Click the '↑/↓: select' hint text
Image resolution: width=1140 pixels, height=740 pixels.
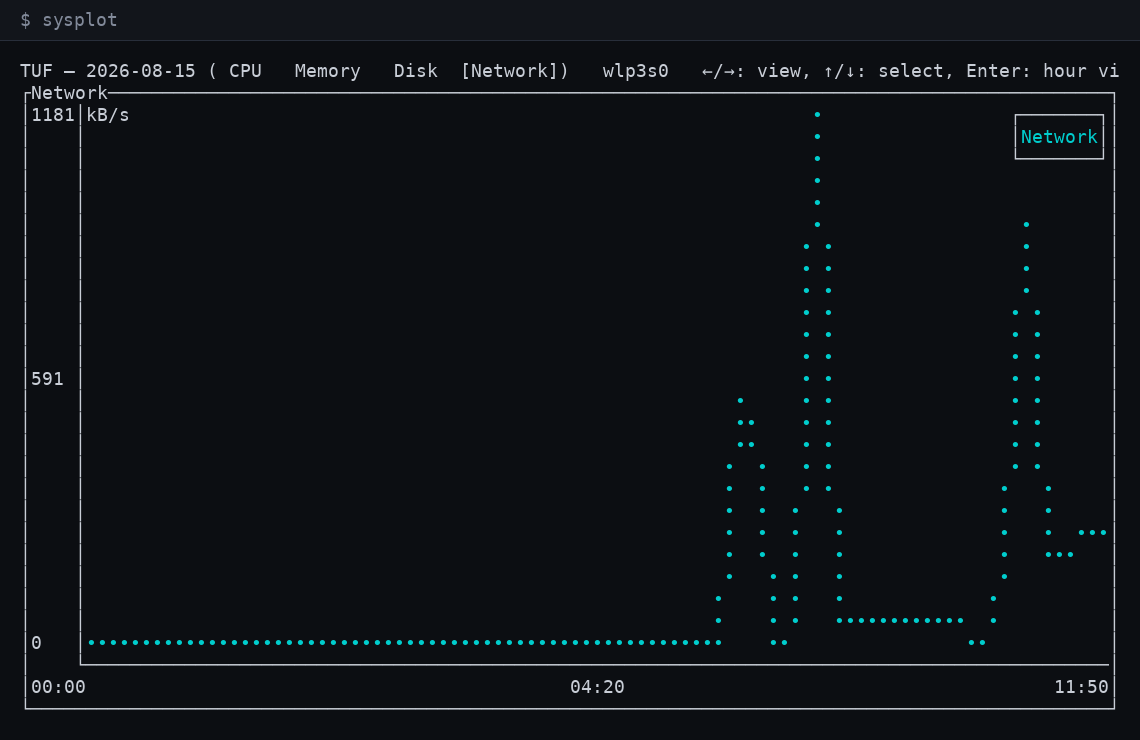(x=883, y=71)
